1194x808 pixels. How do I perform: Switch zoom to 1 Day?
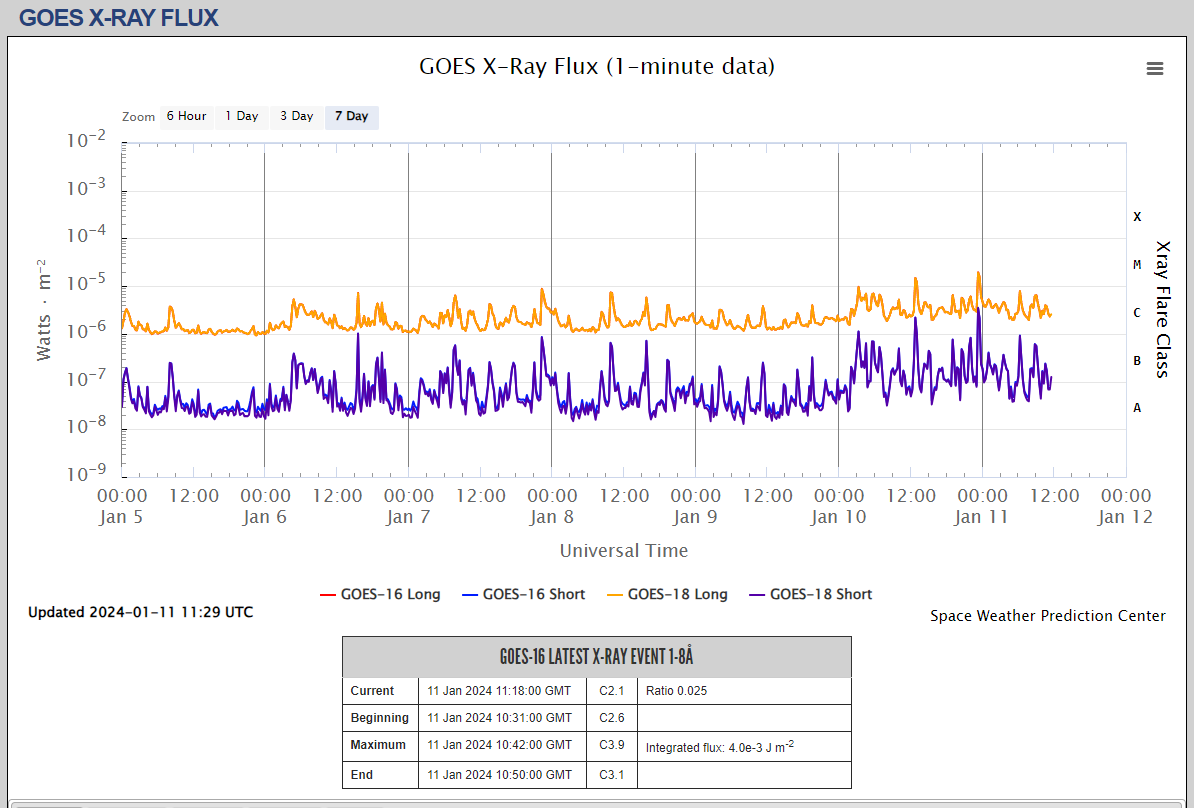coord(241,117)
